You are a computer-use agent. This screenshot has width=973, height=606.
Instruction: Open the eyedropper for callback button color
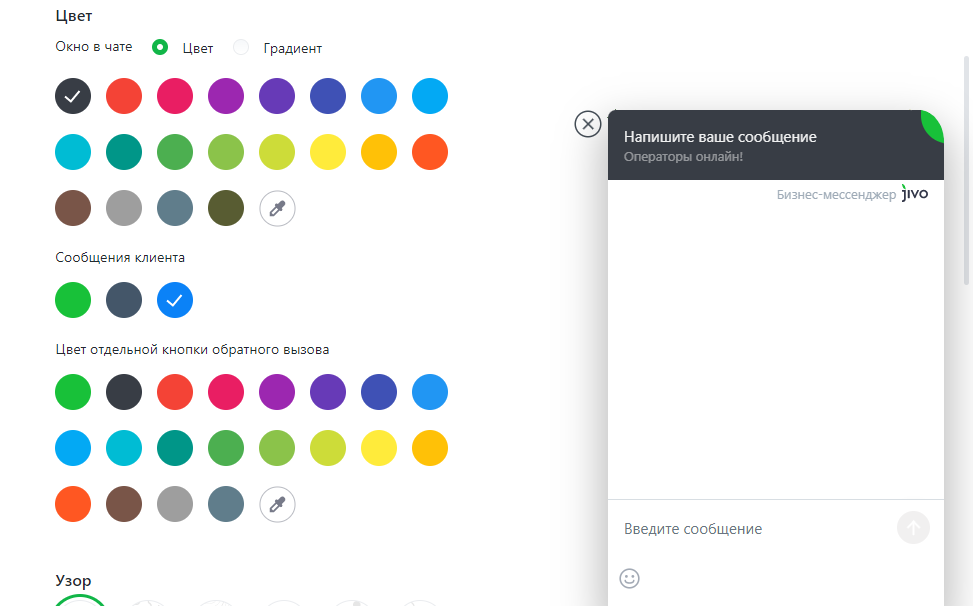tap(277, 504)
